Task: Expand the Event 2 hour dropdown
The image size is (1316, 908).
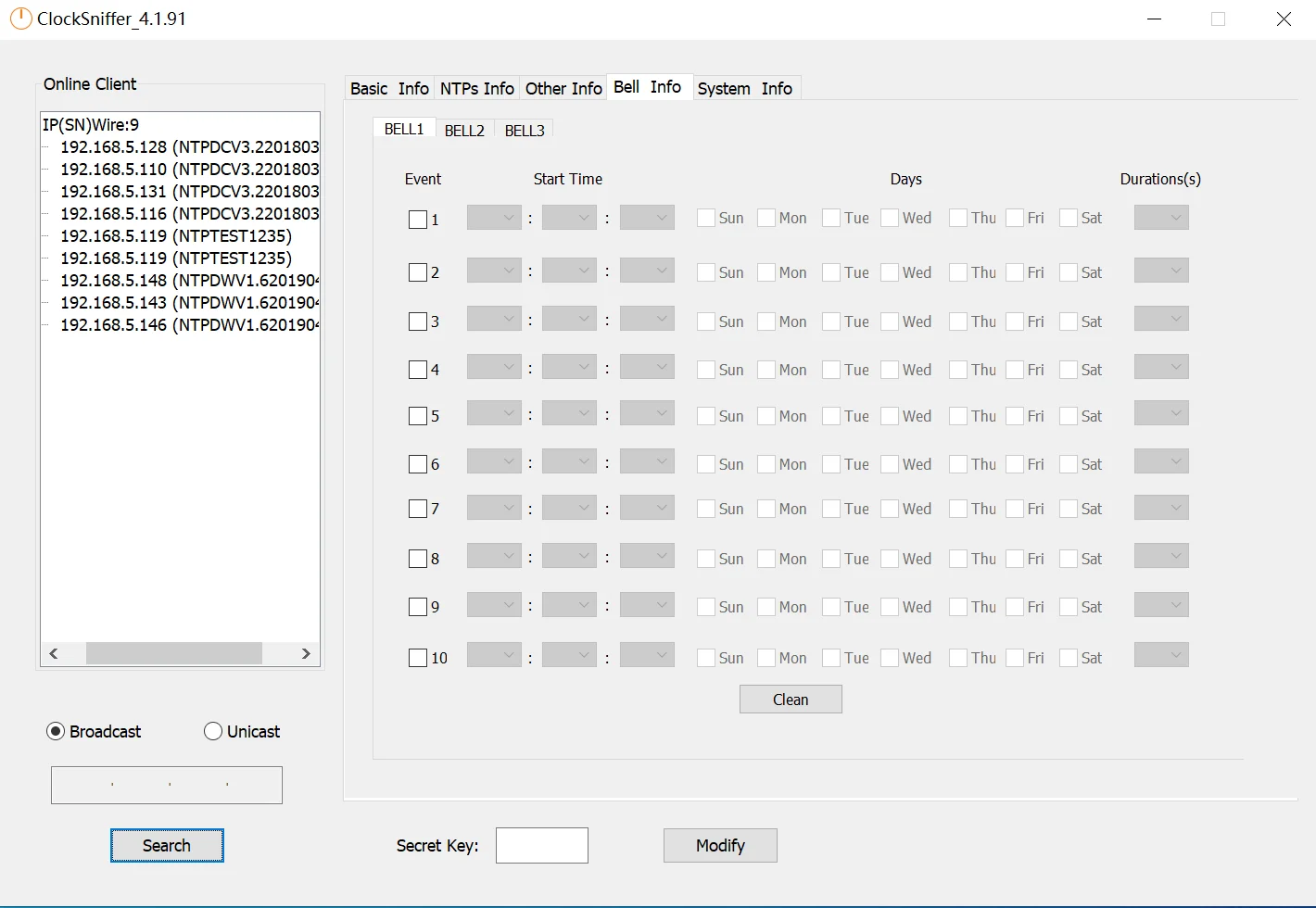Action: point(494,271)
